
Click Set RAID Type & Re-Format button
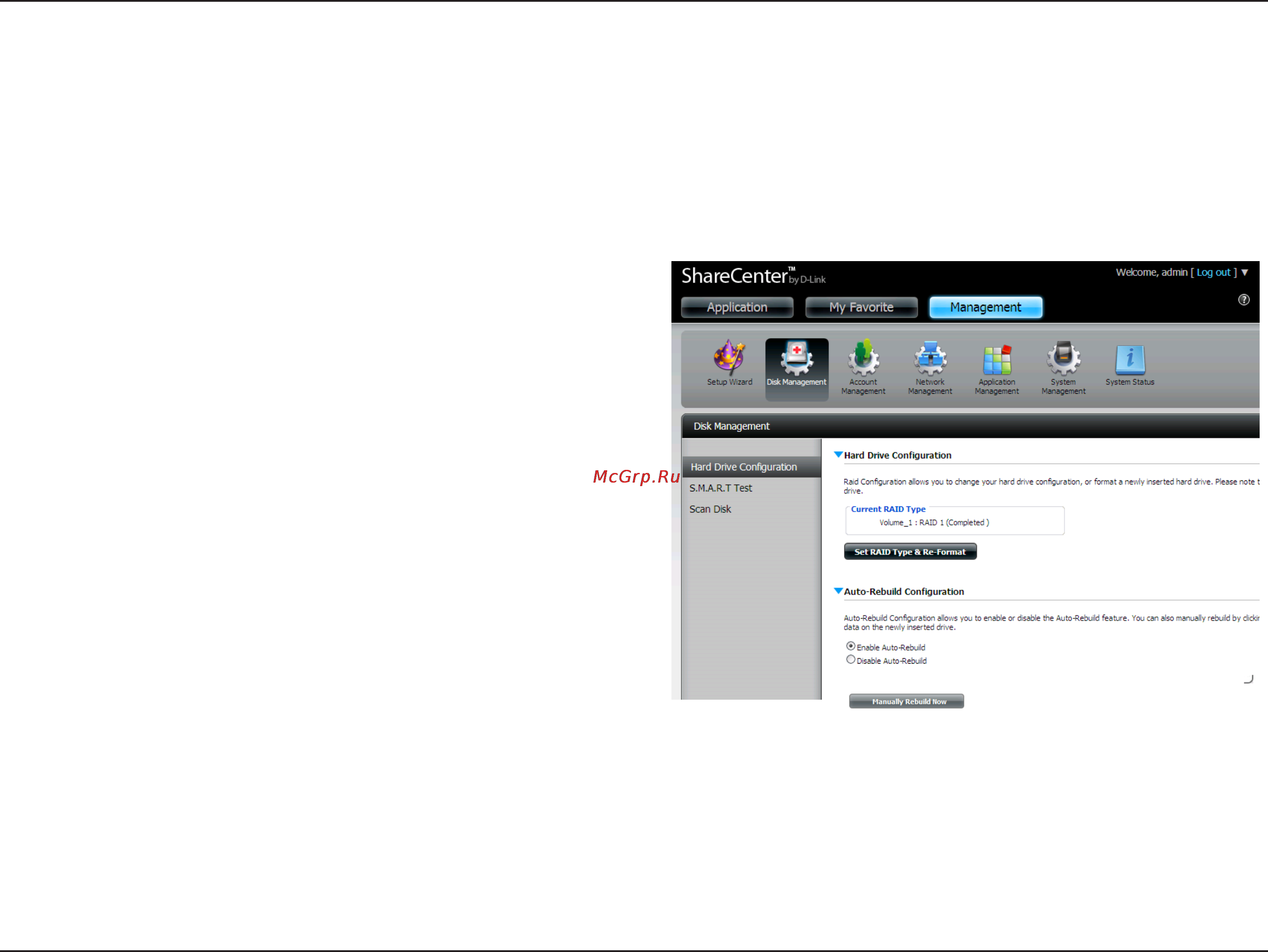point(910,551)
